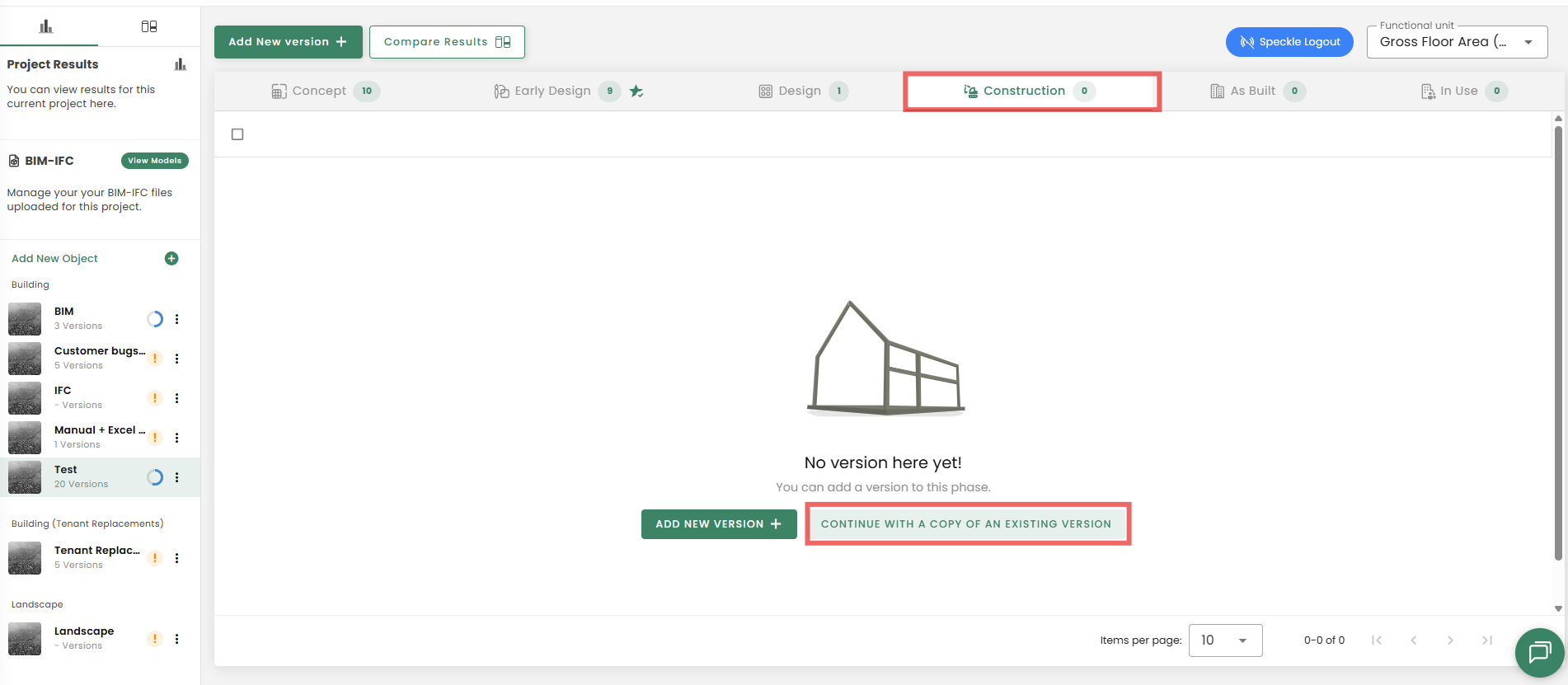This screenshot has height=685, width=1568.
Task: Click the bar chart icon in sidebar top
Action: click(x=46, y=26)
